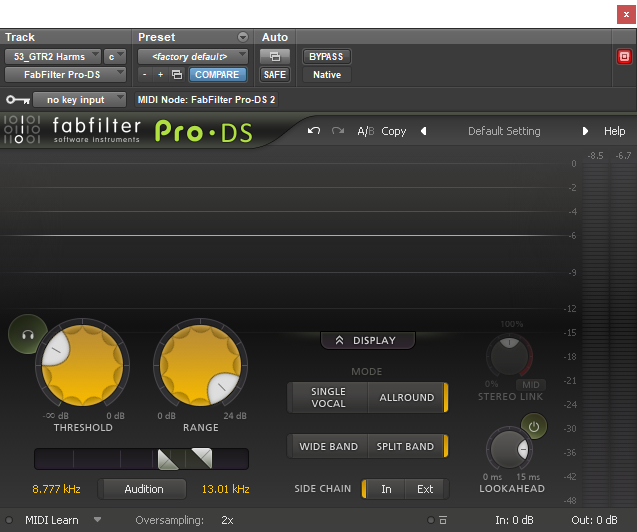
Task: Select WIDE BAND processing
Action: pos(328,446)
